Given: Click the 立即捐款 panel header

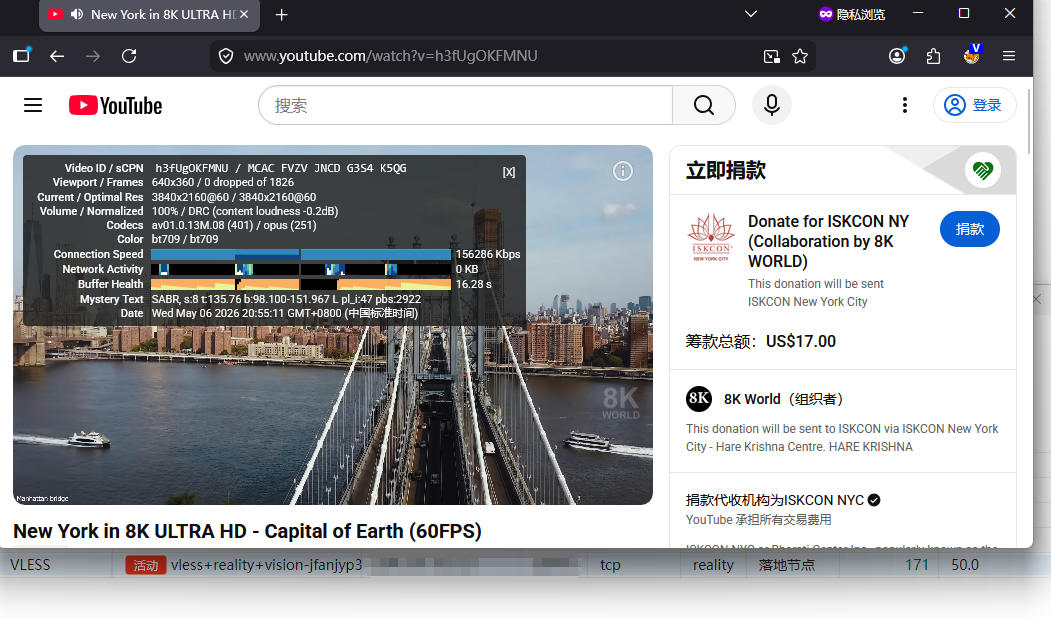Looking at the screenshot, I should pyautogui.click(x=726, y=170).
